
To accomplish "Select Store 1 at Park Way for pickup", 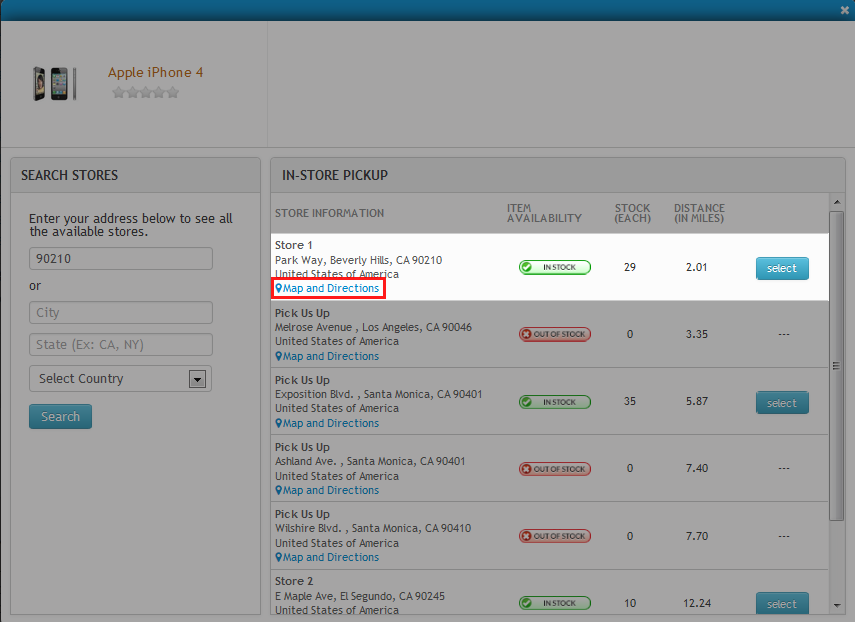I will point(782,268).
